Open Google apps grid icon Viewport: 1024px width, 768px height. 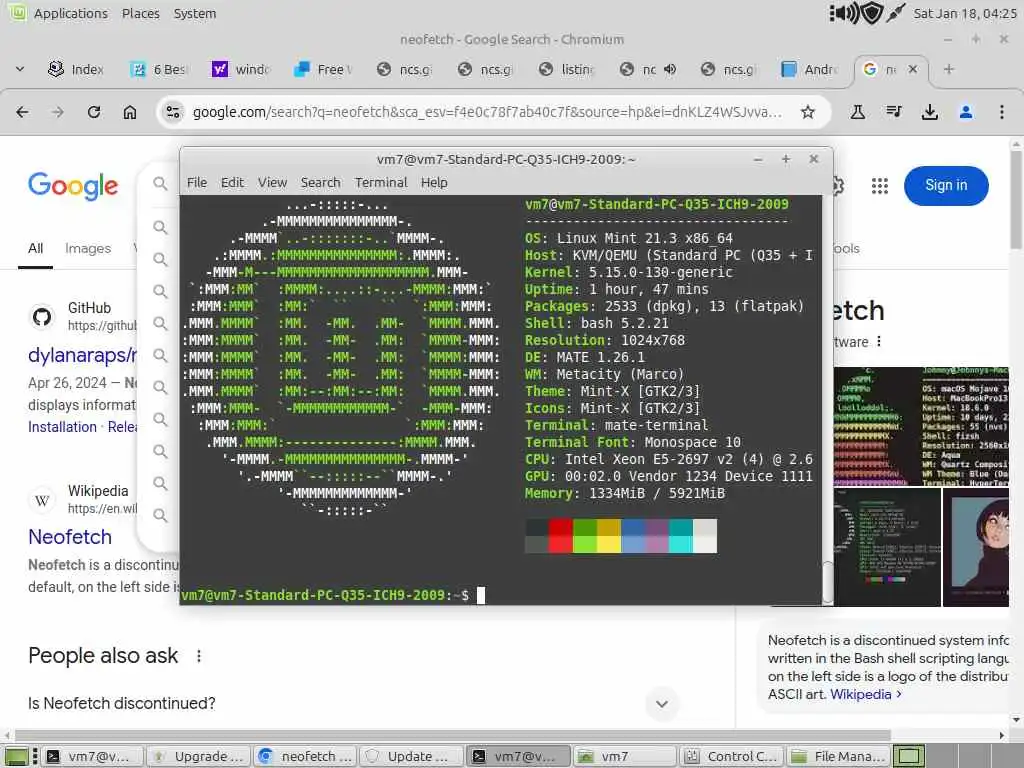880,186
